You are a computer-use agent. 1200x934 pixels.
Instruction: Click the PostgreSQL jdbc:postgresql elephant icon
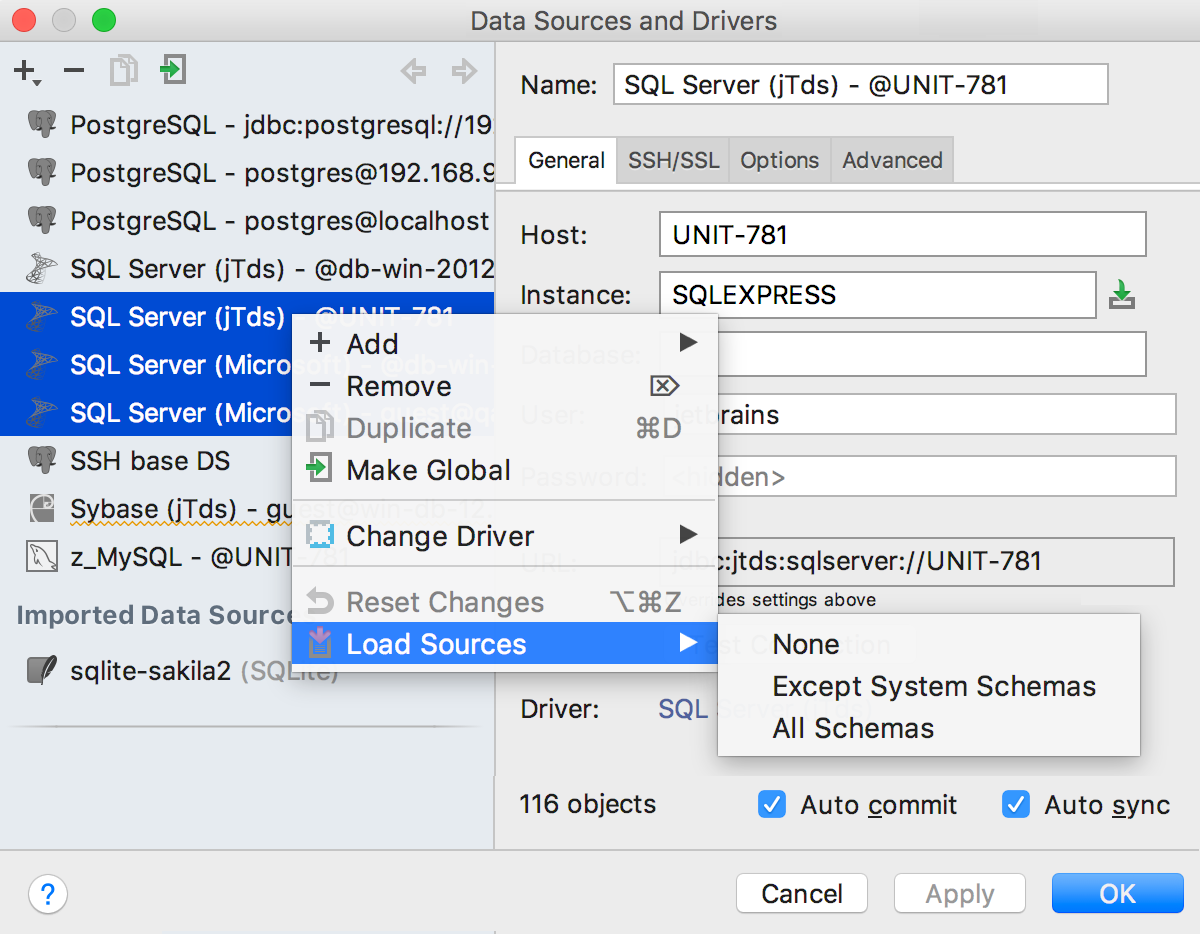[42, 124]
